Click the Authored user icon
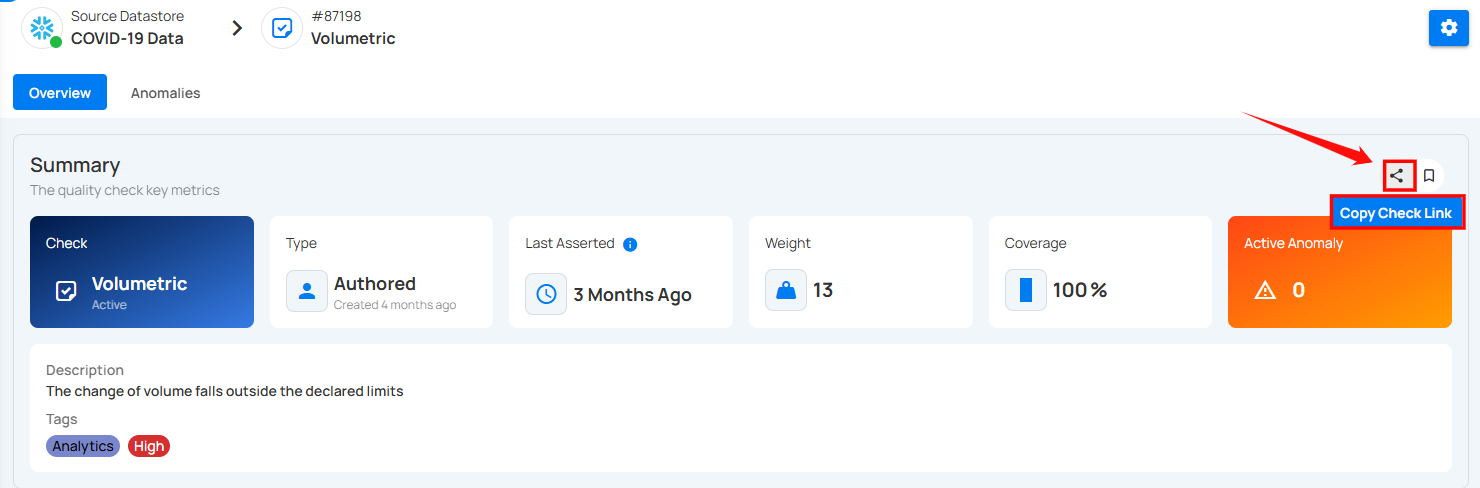 click(x=307, y=291)
